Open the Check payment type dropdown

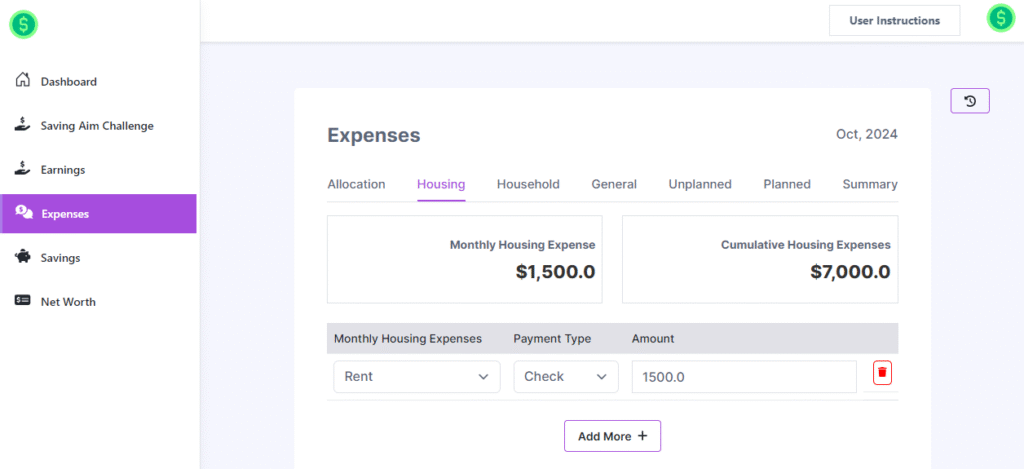coord(565,377)
